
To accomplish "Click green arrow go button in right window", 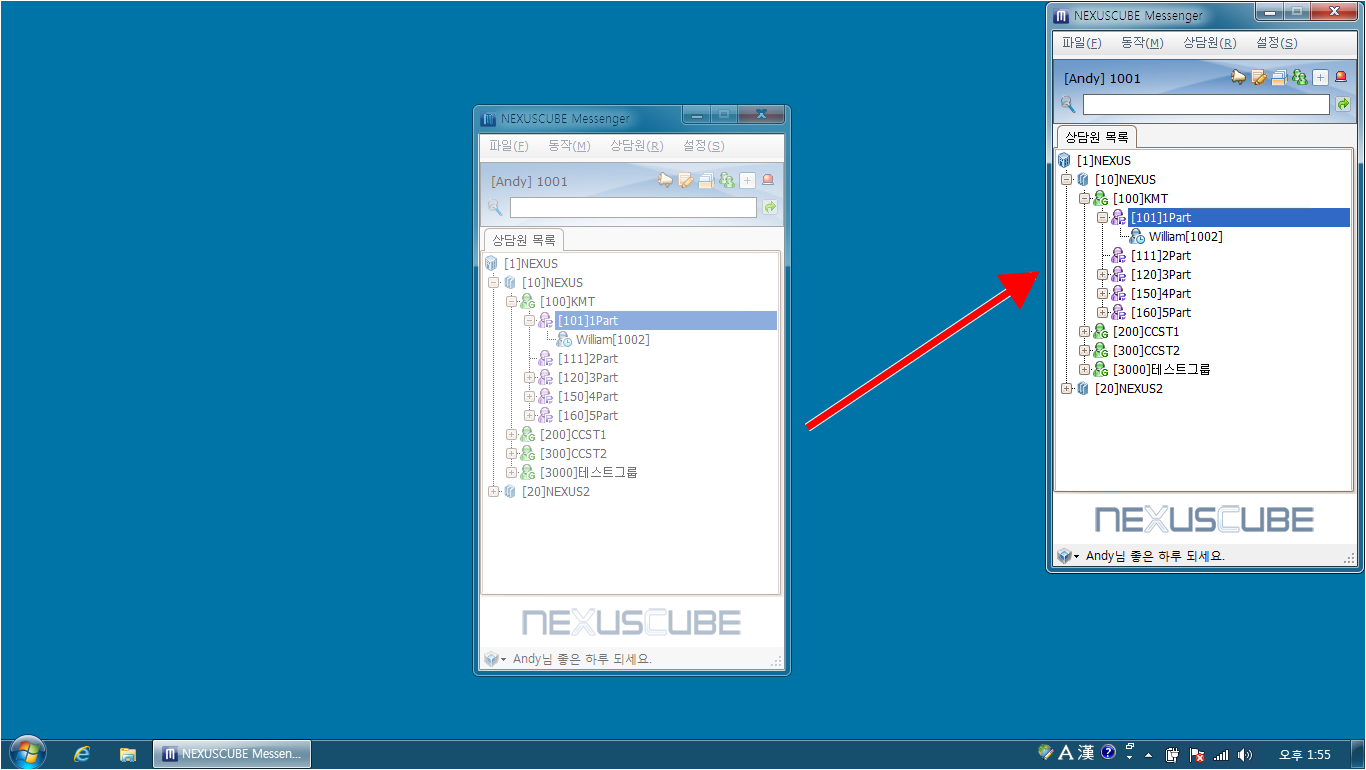I will (1343, 104).
